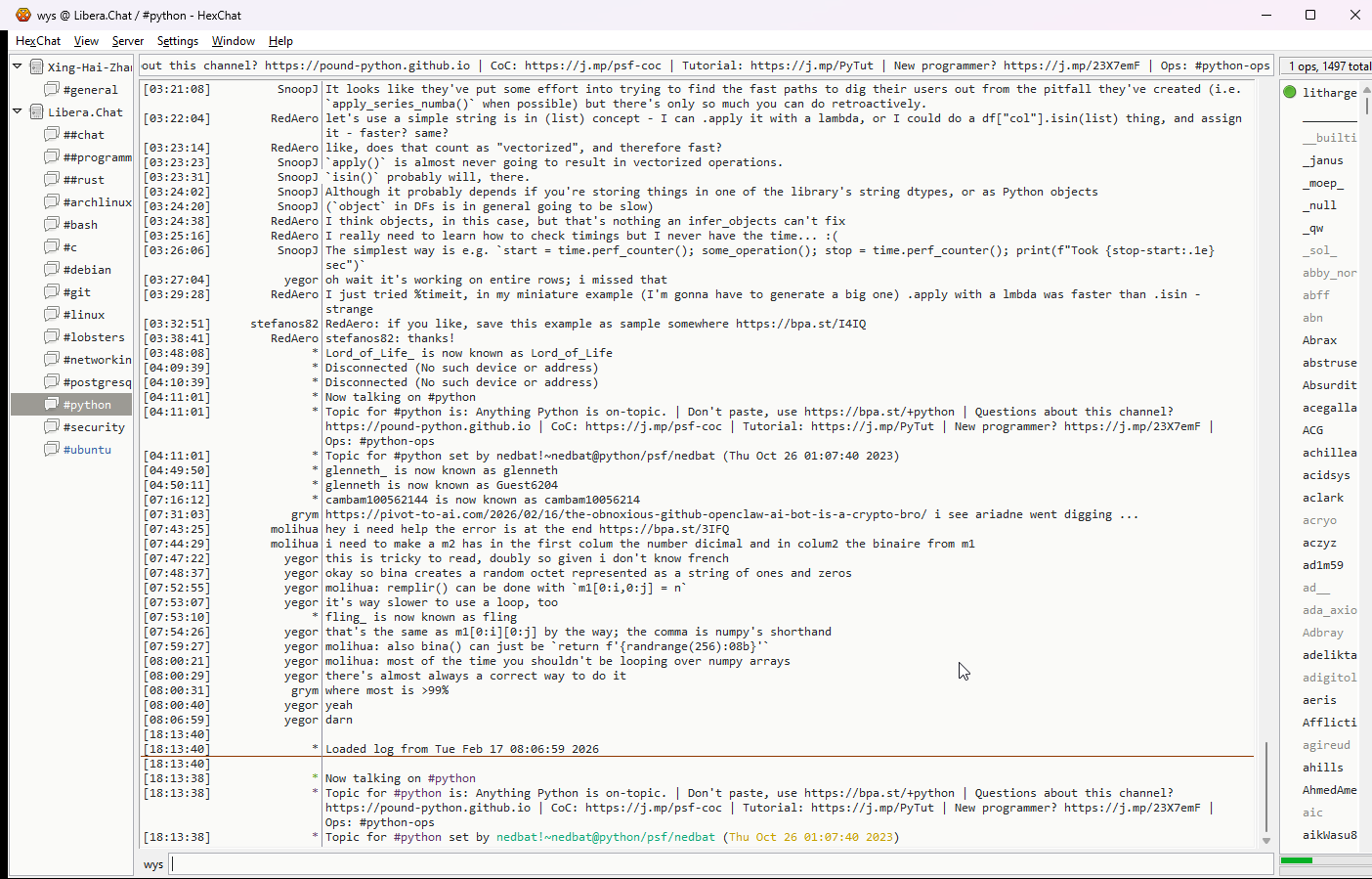This screenshot has height=879, width=1372.
Task: Click the green op status dot beside litharge
Action: point(1290,92)
